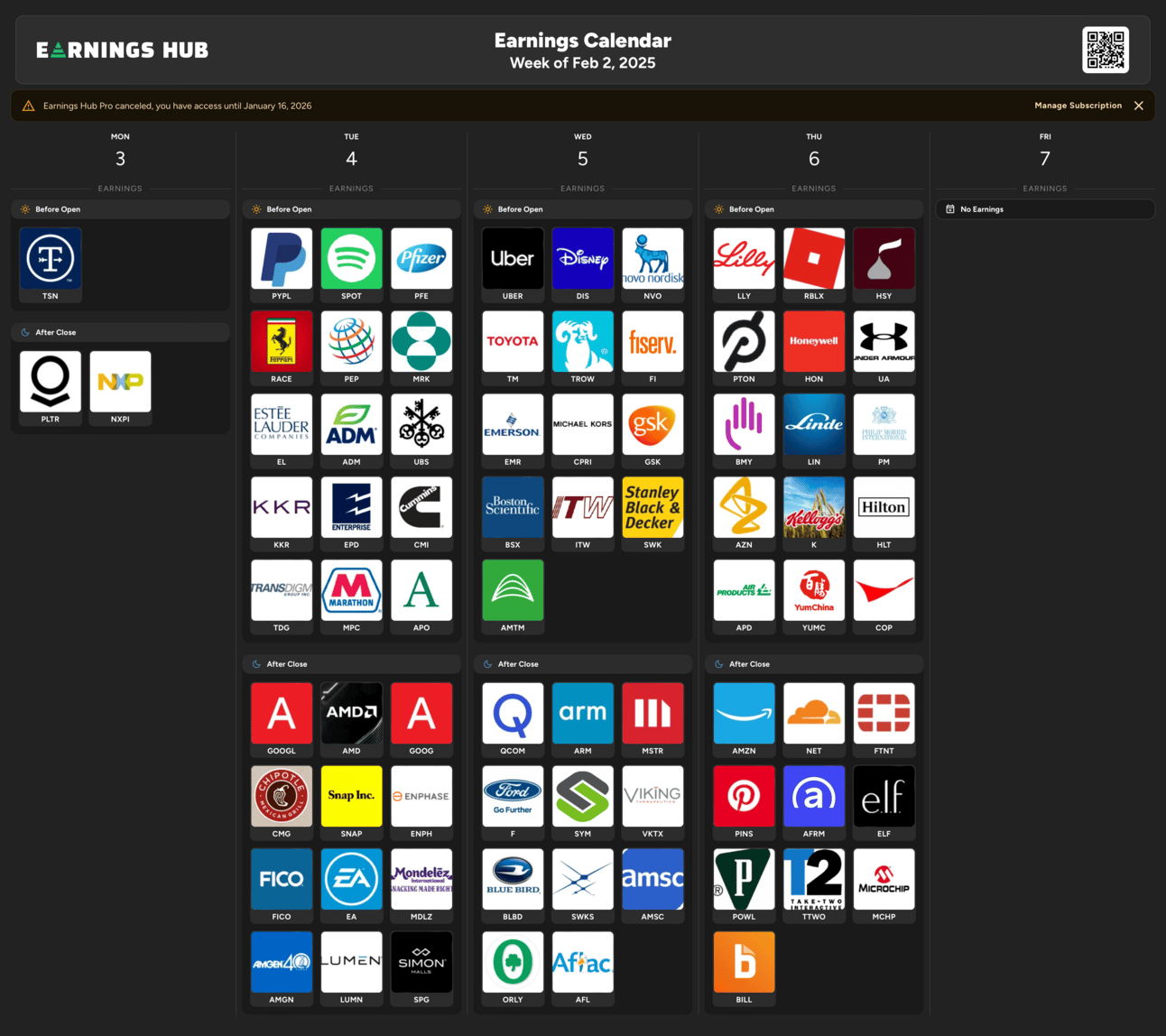Open the Take-Two TTWO tile
This screenshot has height=1036, width=1166.
pos(814,885)
